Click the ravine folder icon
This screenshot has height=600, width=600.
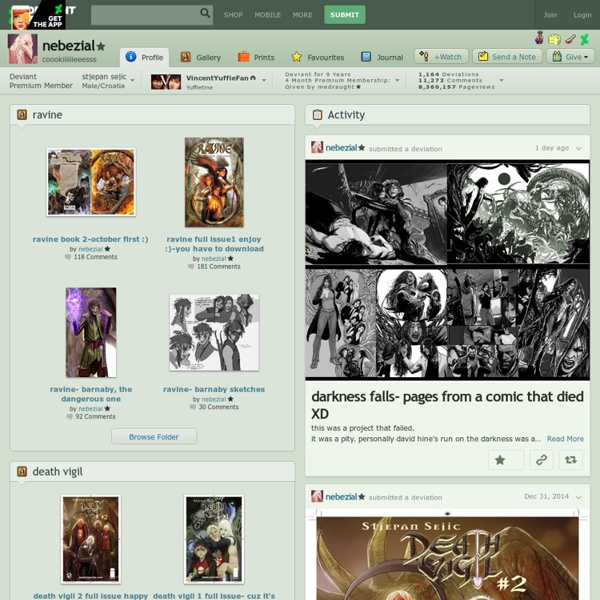pos(22,114)
